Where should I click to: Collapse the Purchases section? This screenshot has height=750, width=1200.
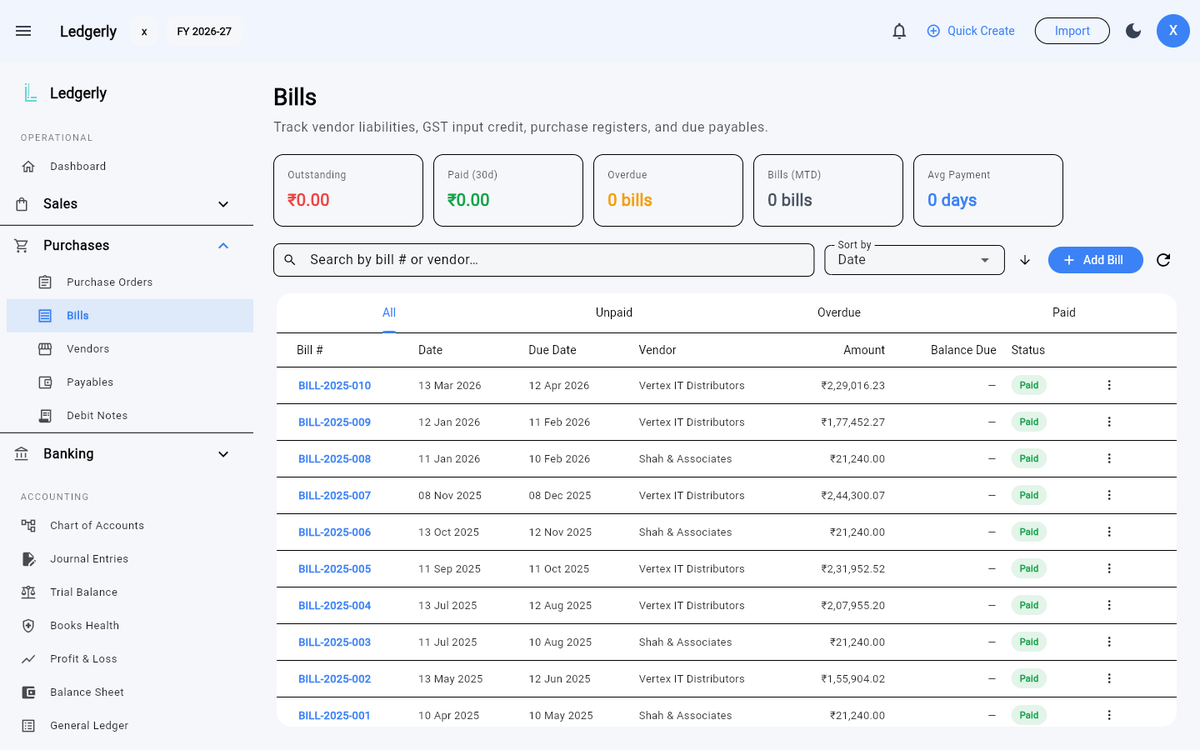click(x=127, y=245)
